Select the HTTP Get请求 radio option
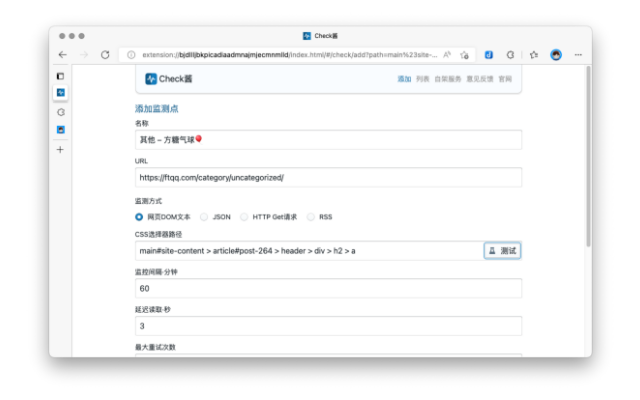This screenshot has height=400, width=640. coord(244,217)
